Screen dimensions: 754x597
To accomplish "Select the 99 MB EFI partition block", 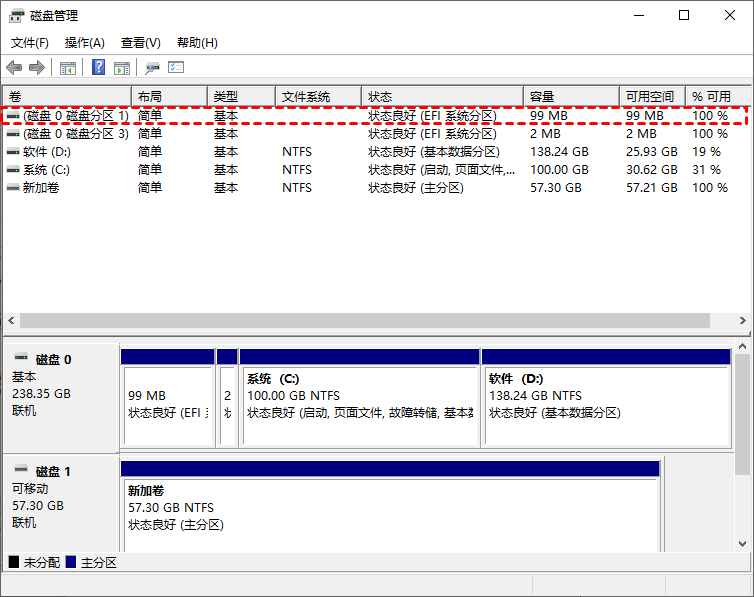I will 167,398.
